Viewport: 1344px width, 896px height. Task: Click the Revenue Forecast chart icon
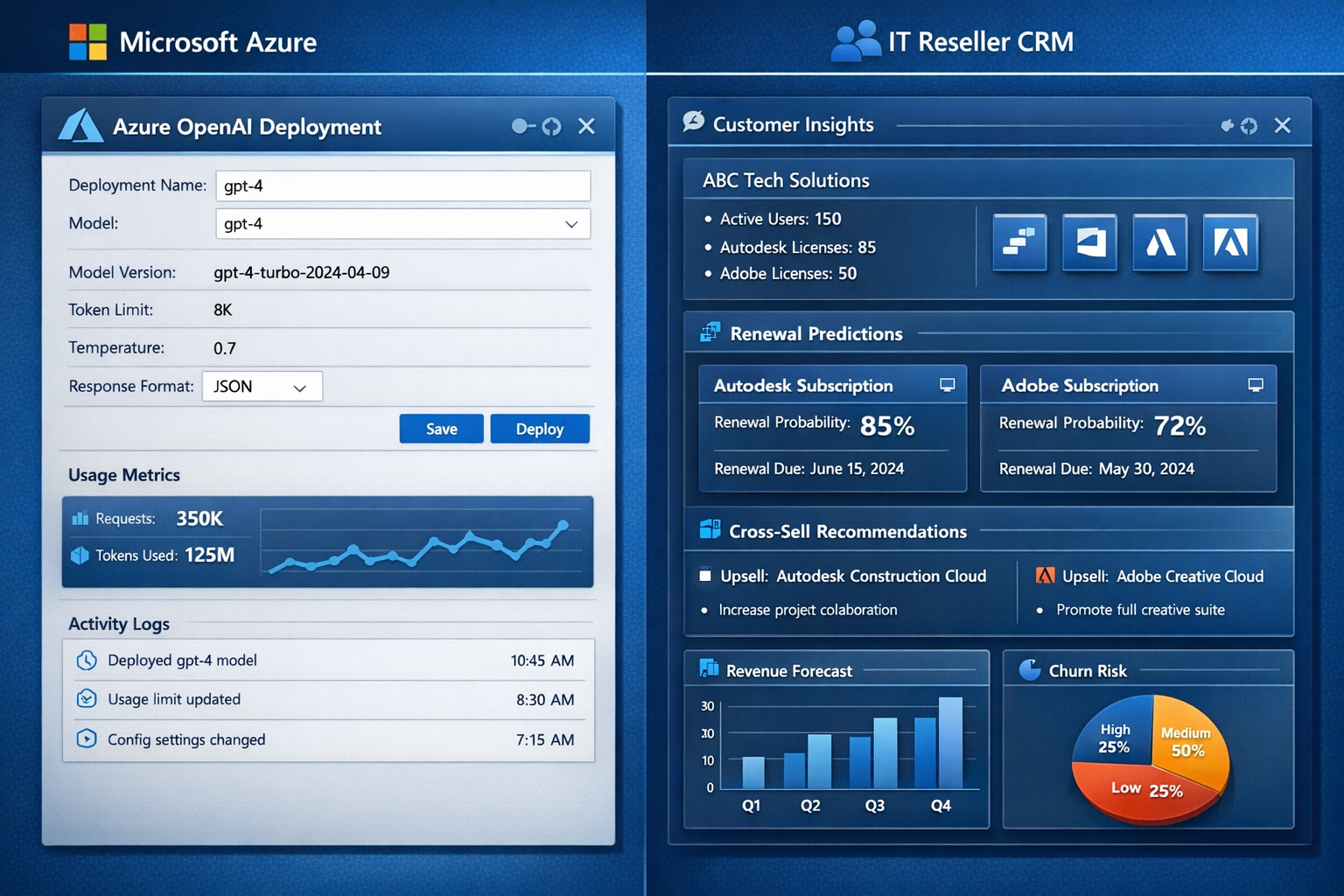pyautogui.click(x=710, y=669)
